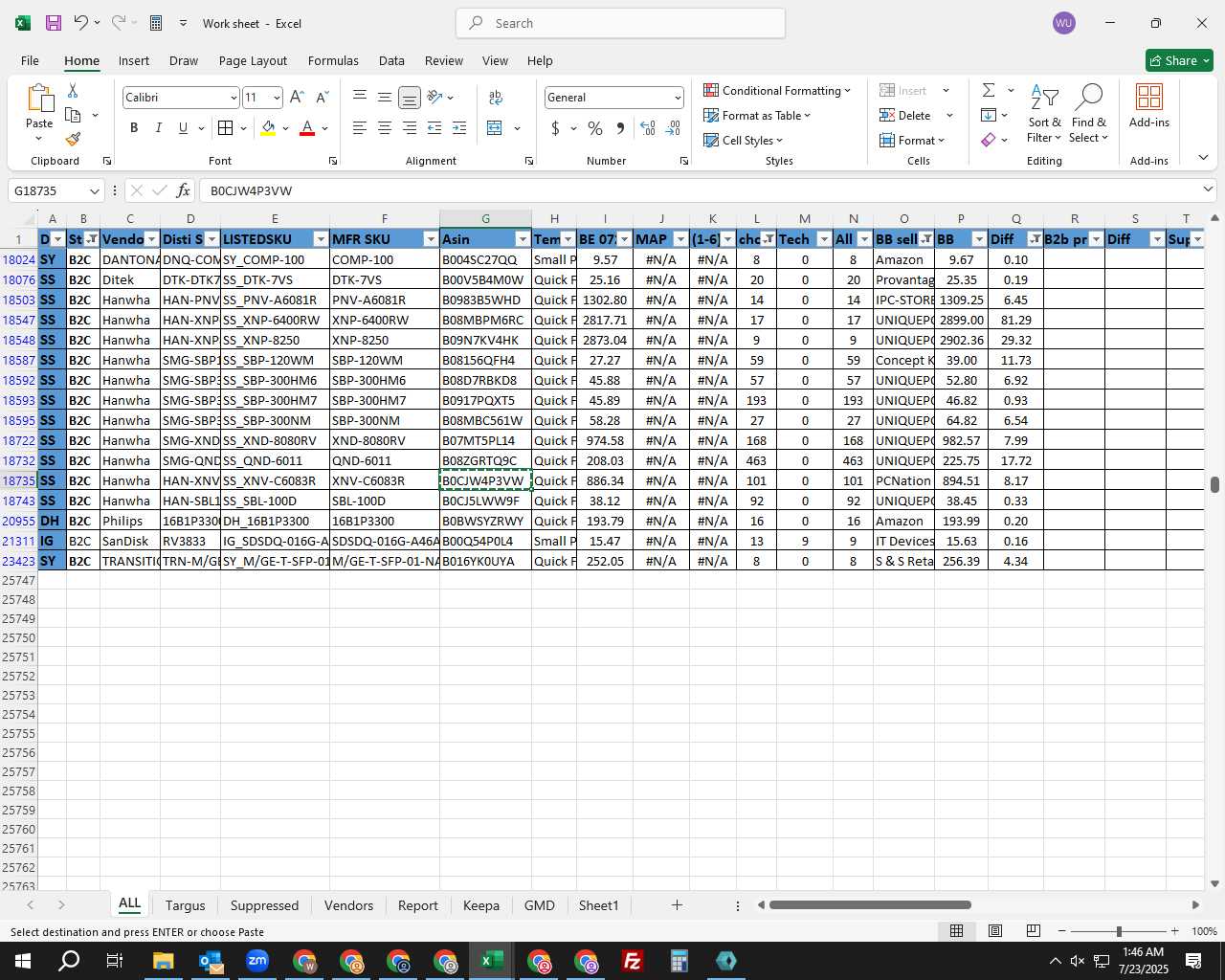Apply Percent Style format
The image size is (1225, 980).
595,128
